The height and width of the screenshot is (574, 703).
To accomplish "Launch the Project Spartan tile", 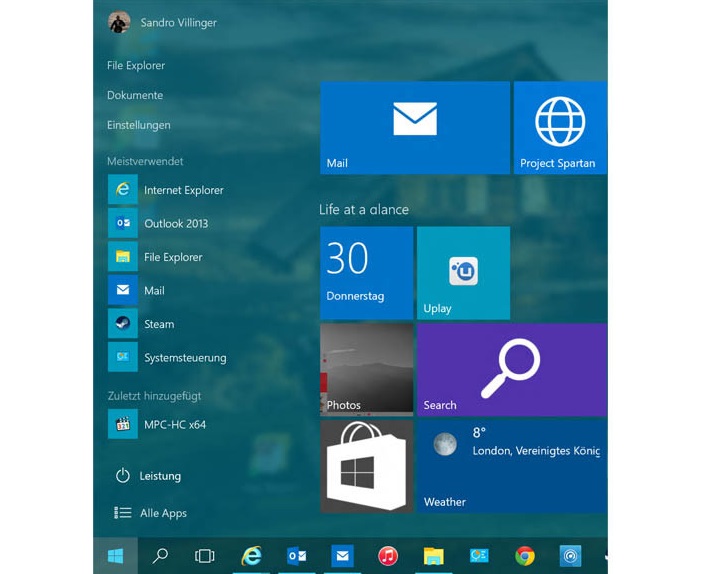I will (560, 128).
